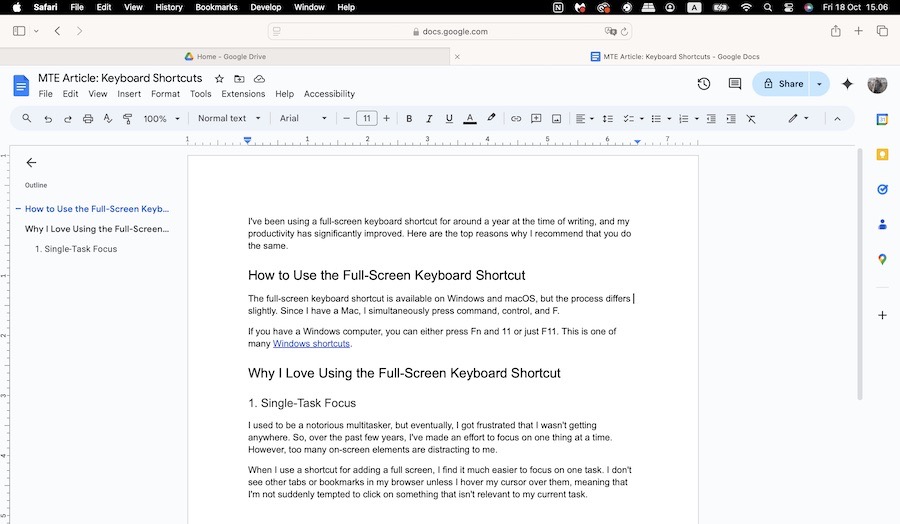Insert a link via toolbar
Image resolution: width=900 pixels, height=524 pixels.
[x=516, y=119]
